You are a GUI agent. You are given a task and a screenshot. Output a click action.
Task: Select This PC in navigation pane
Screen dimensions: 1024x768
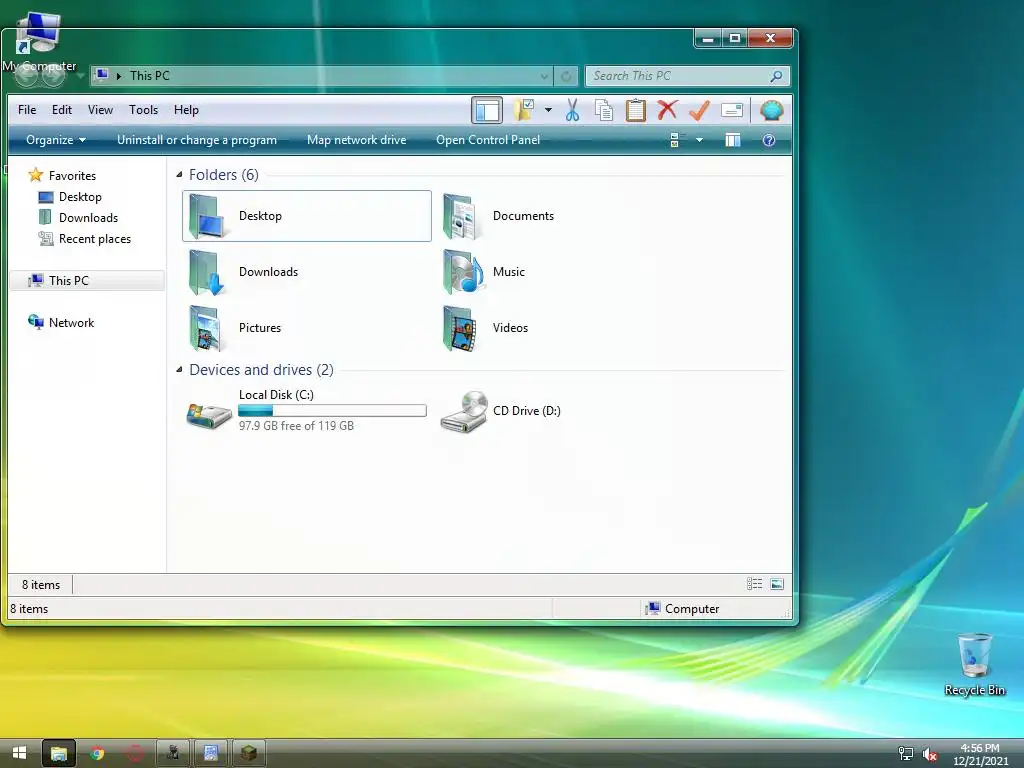(87, 280)
